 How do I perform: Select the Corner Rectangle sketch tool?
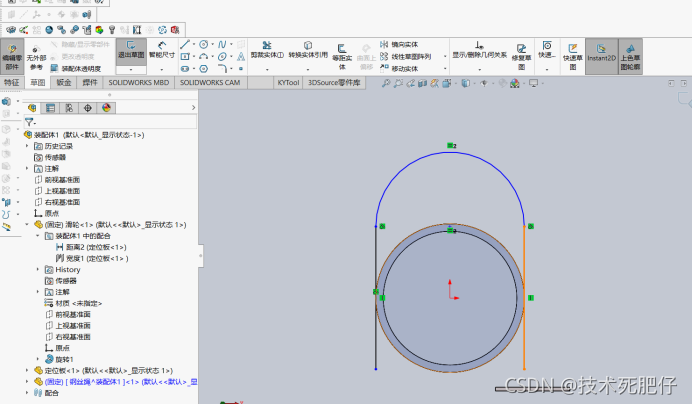pos(185,57)
